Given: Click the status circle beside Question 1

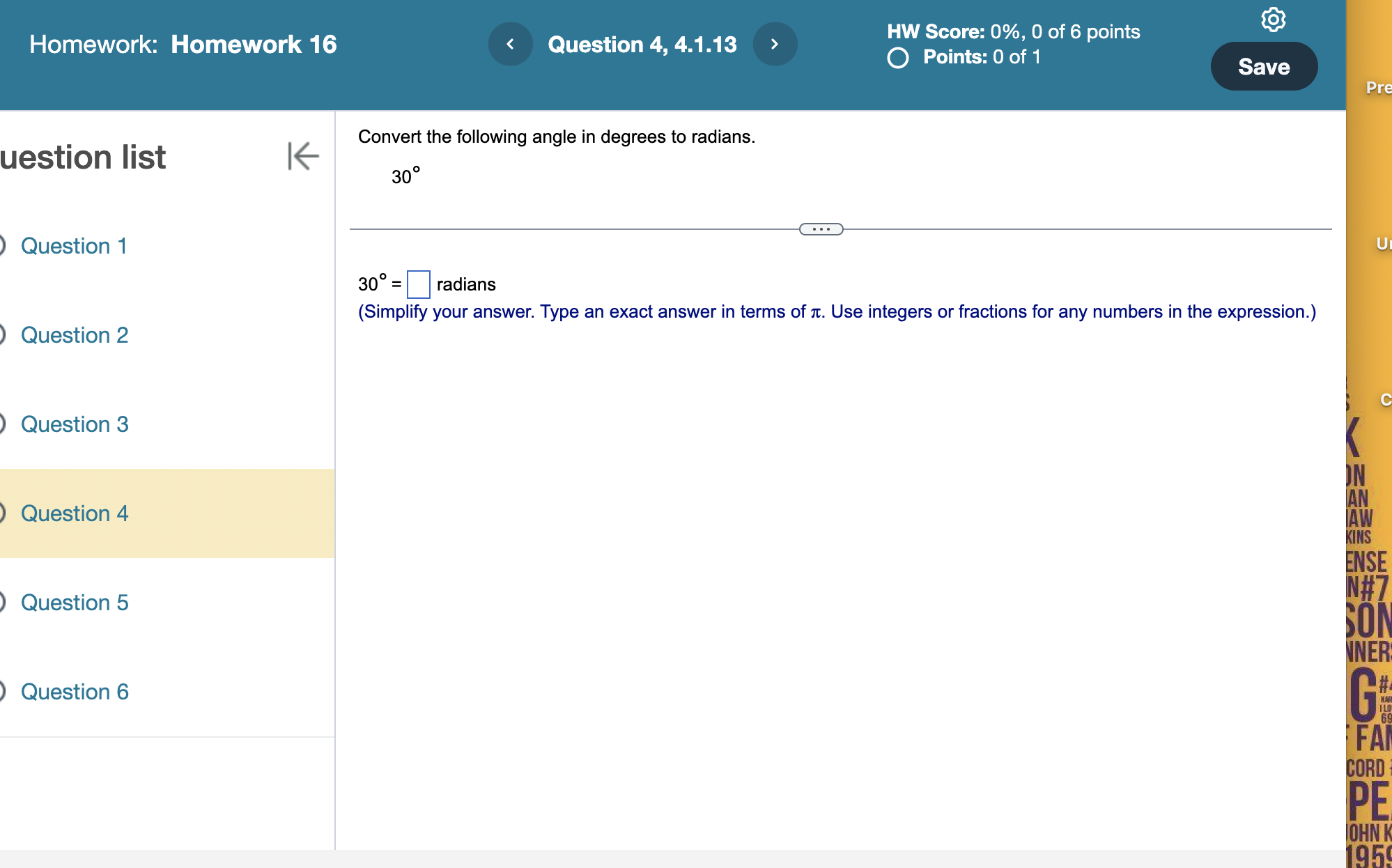Looking at the screenshot, I should [x=2, y=246].
